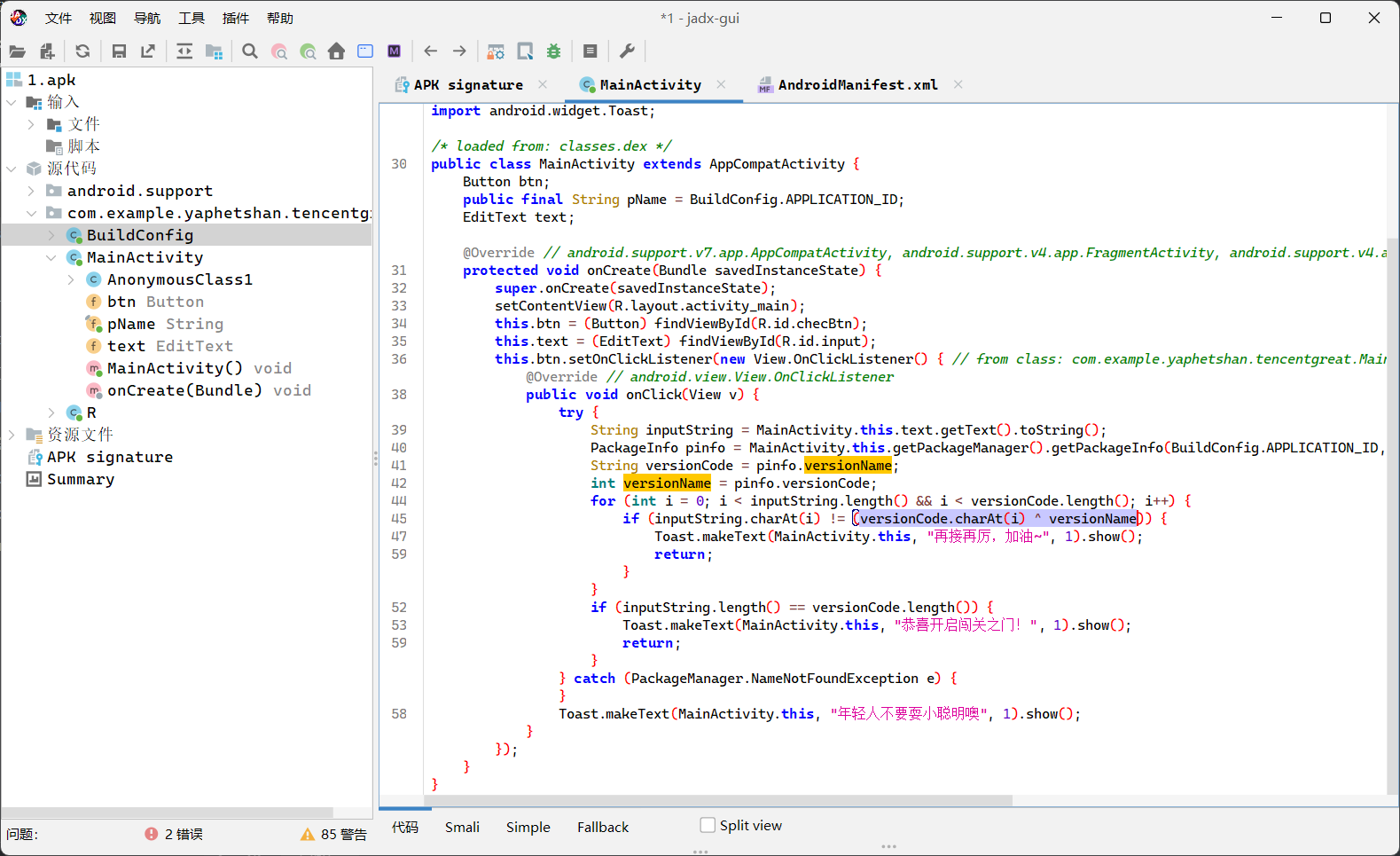Viewport: 1400px width, 856px height.
Task: Switch to Fallback code view
Action: [602, 827]
